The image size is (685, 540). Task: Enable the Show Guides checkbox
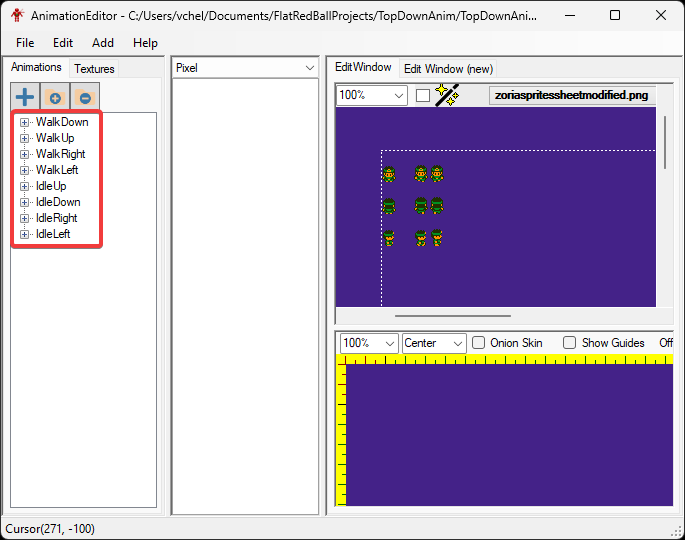(x=570, y=343)
